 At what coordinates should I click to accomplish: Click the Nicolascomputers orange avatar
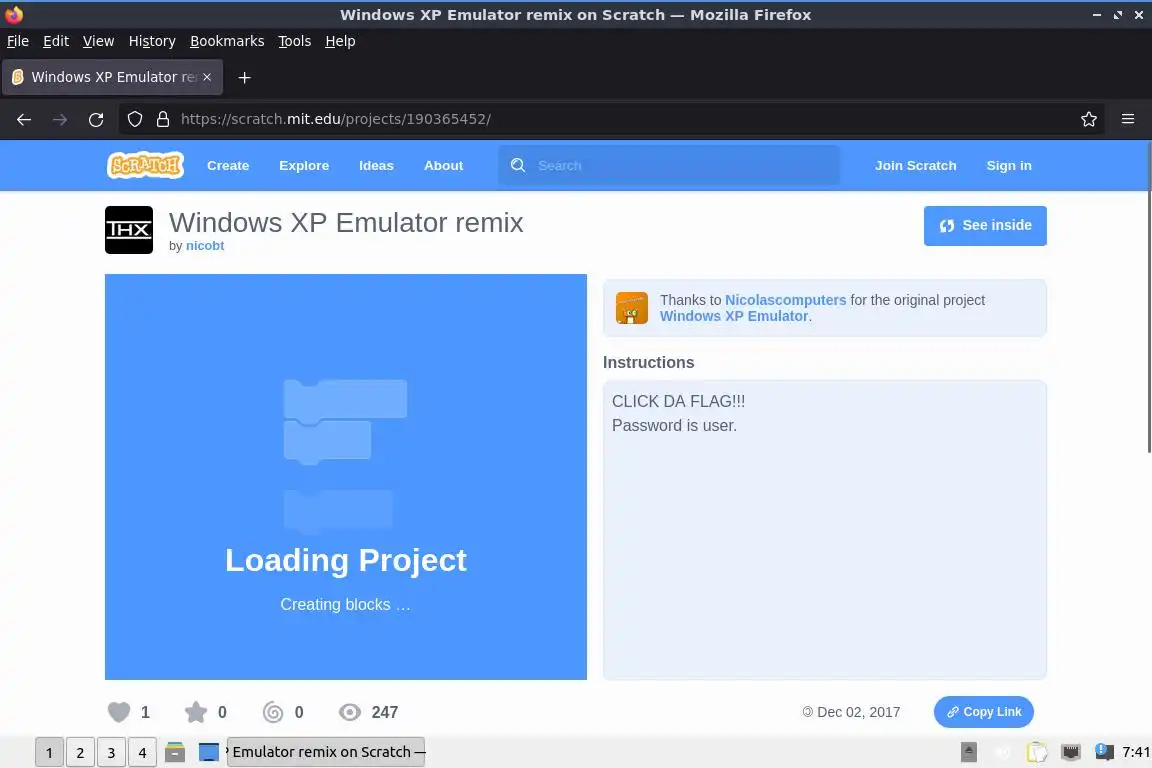click(632, 308)
